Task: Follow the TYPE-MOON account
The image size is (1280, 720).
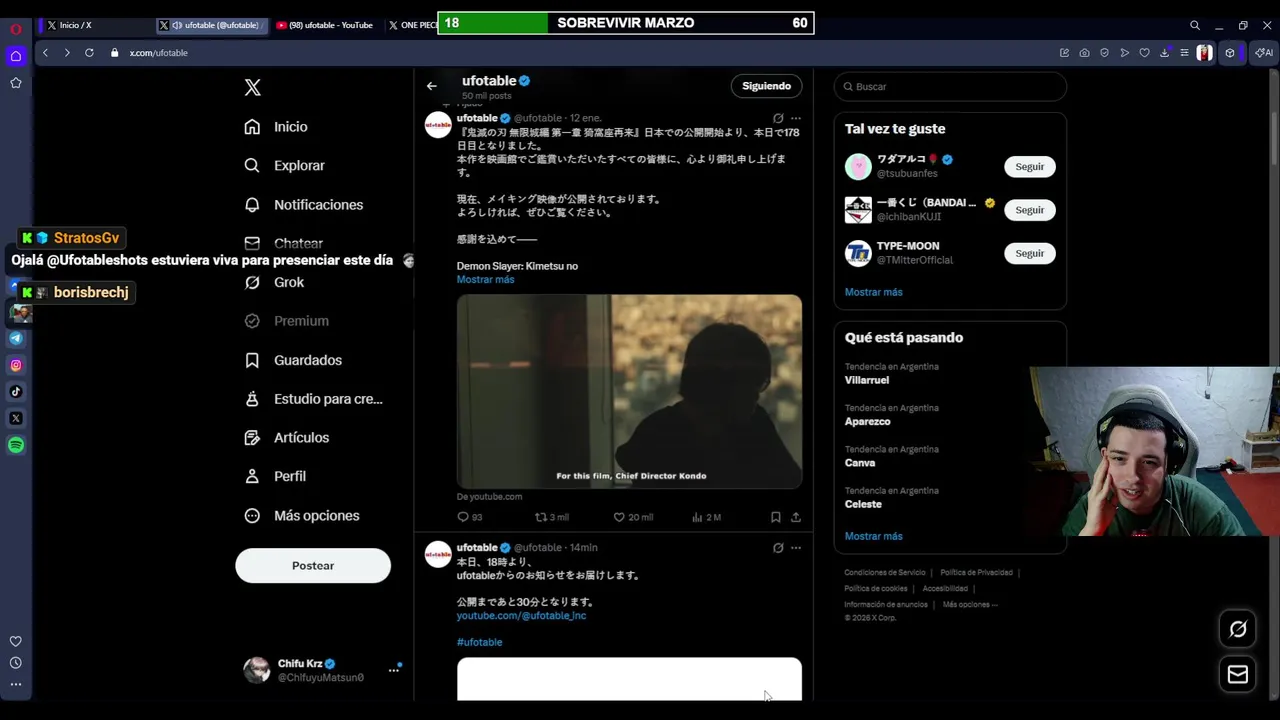Action: tap(1029, 253)
